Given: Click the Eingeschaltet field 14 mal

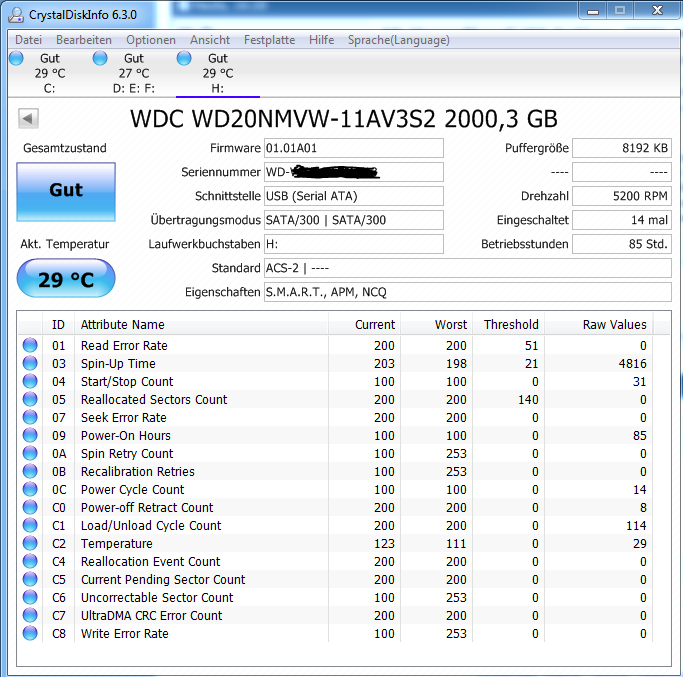Looking at the screenshot, I should coord(622,220).
